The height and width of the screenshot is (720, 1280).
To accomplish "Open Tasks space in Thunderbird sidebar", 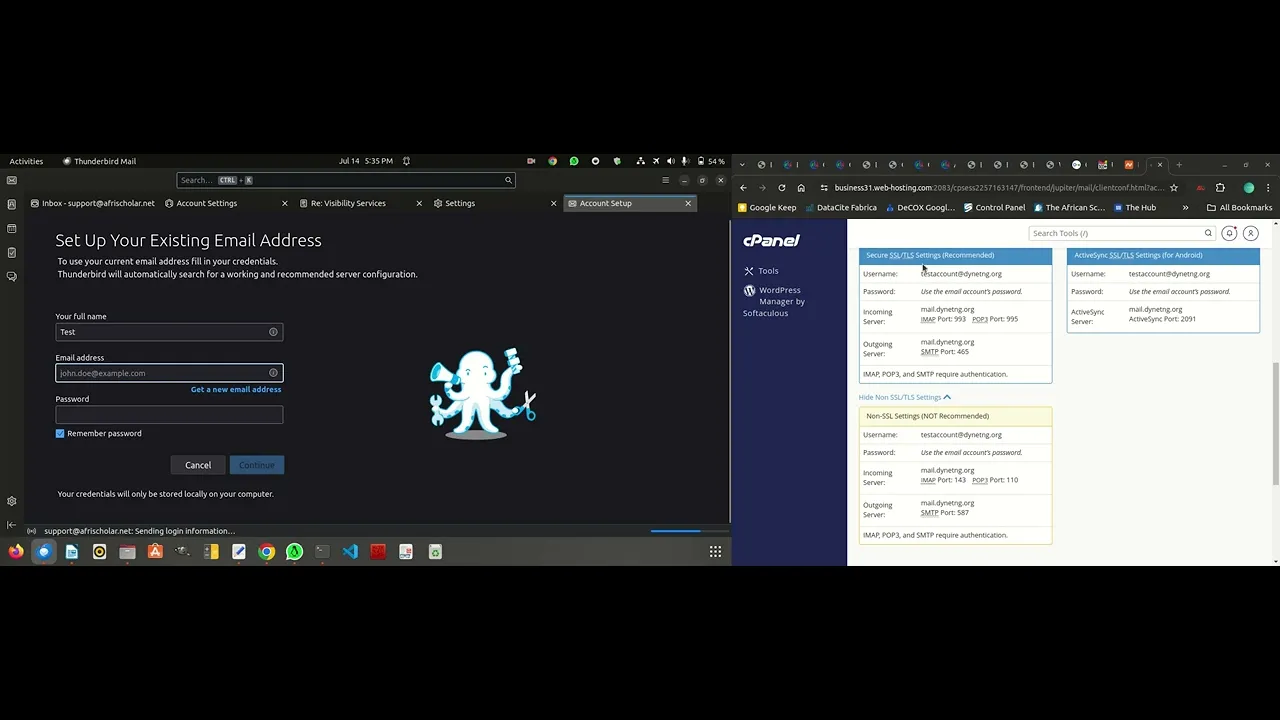I will click(11, 252).
